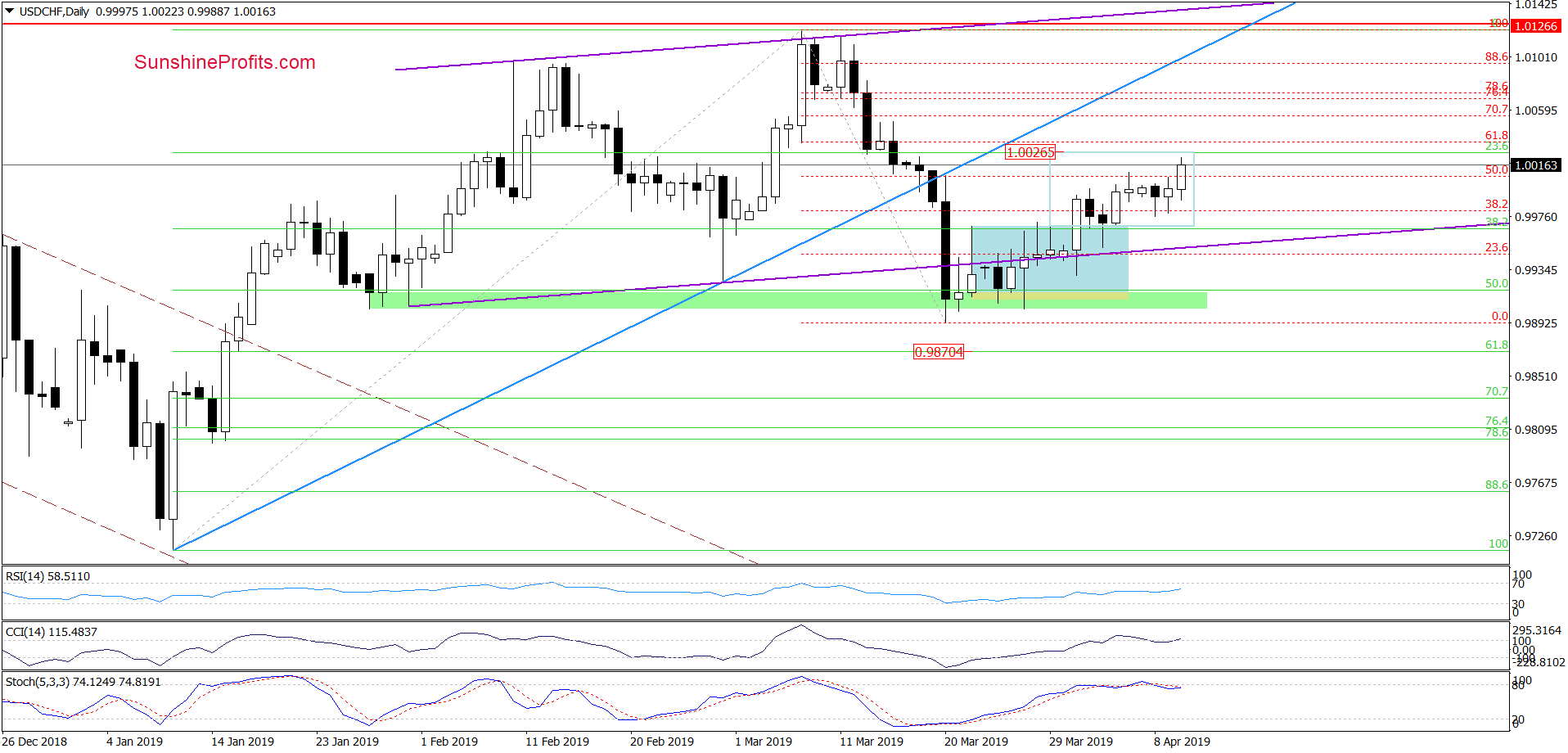Select the empty light-blue outlined rectangle

[1122, 189]
